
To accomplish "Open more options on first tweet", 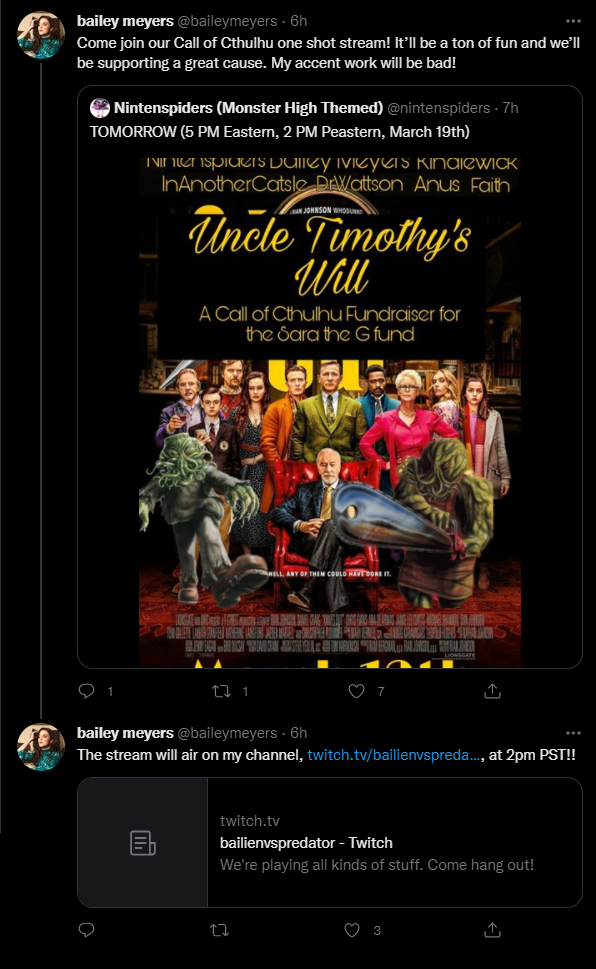I will (x=573, y=21).
